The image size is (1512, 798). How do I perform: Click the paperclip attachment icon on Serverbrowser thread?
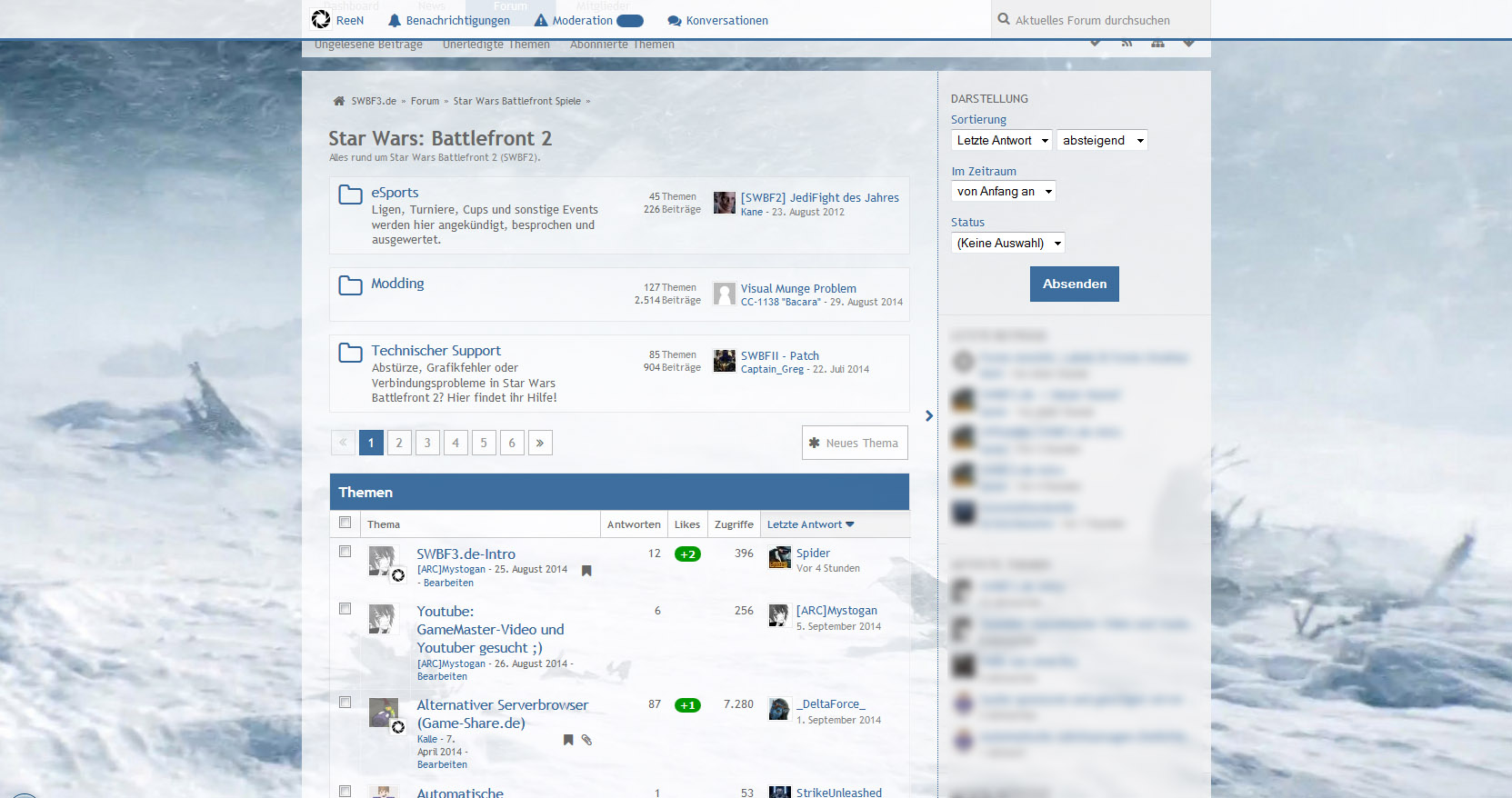point(586,740)
